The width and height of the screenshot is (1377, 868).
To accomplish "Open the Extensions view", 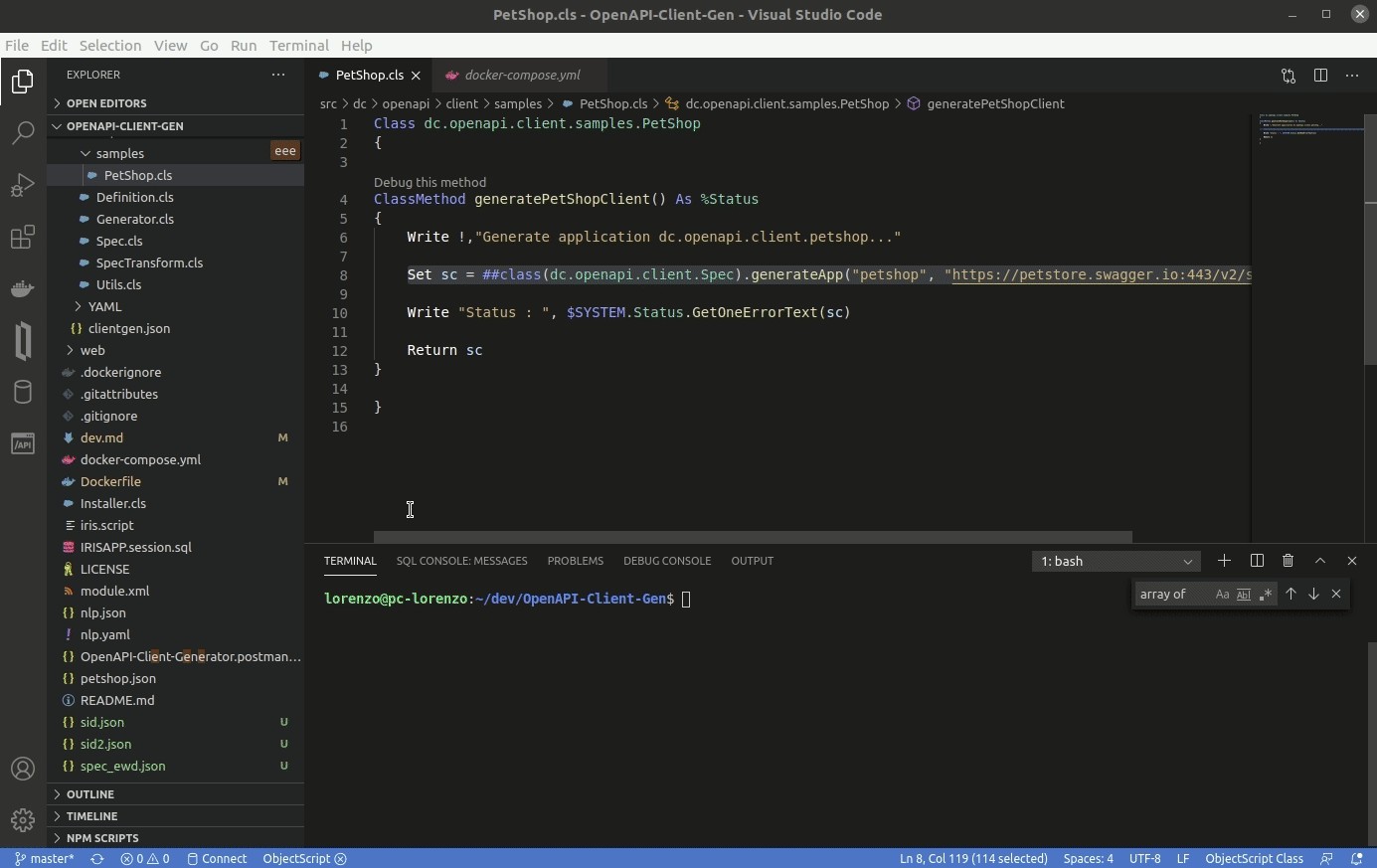I will (x=23, y=237).
